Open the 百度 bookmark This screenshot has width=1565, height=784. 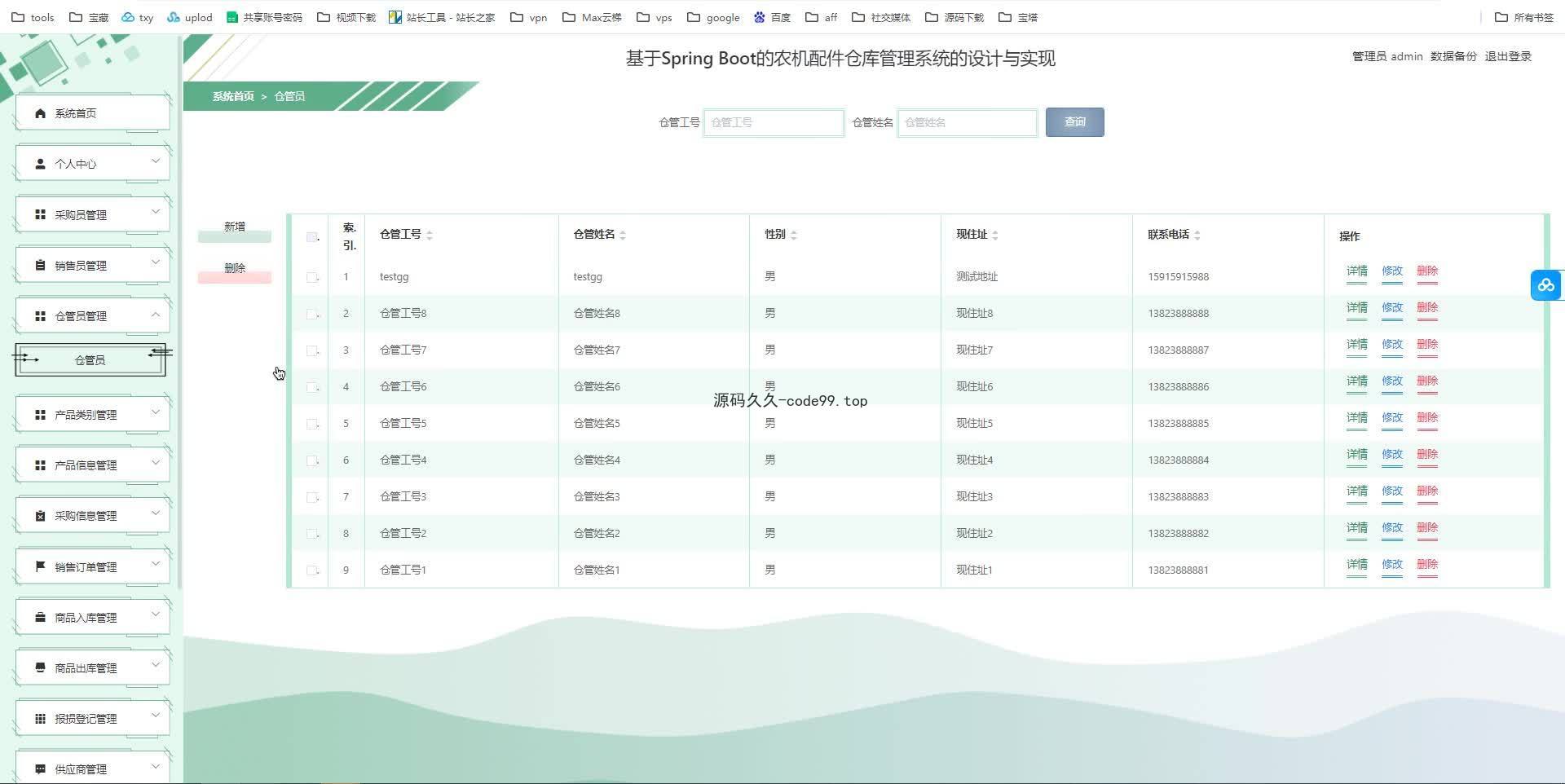point(772,17)
